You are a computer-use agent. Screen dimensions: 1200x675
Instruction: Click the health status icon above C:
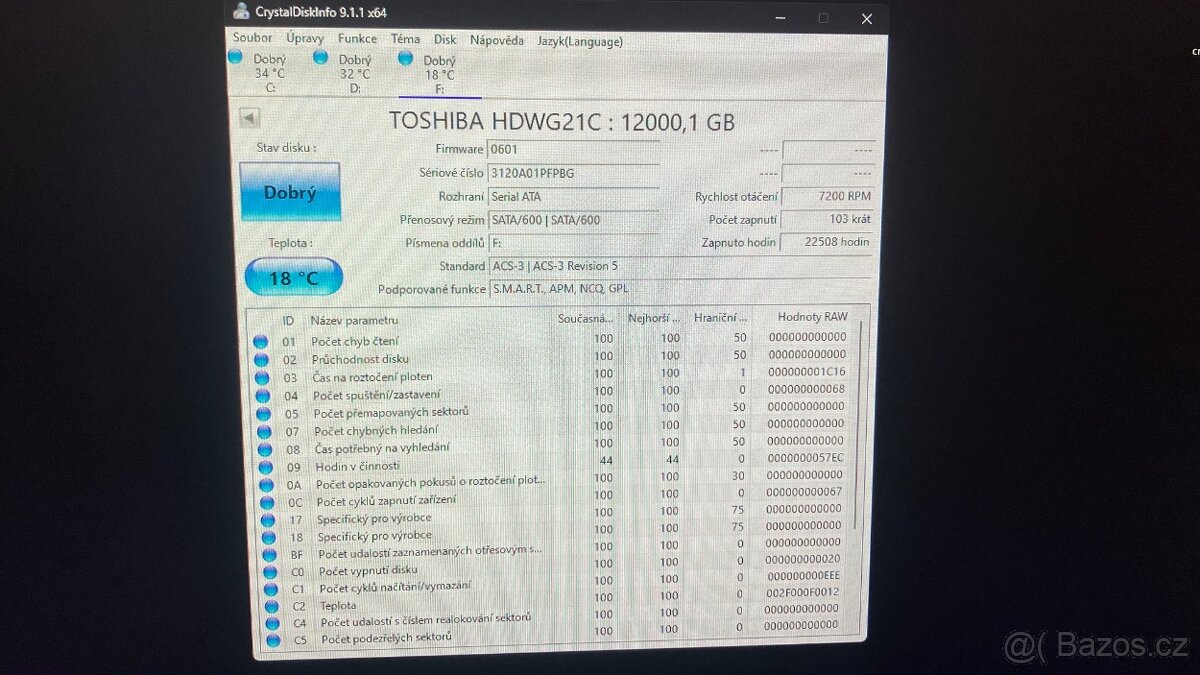(x=234, y=57)
